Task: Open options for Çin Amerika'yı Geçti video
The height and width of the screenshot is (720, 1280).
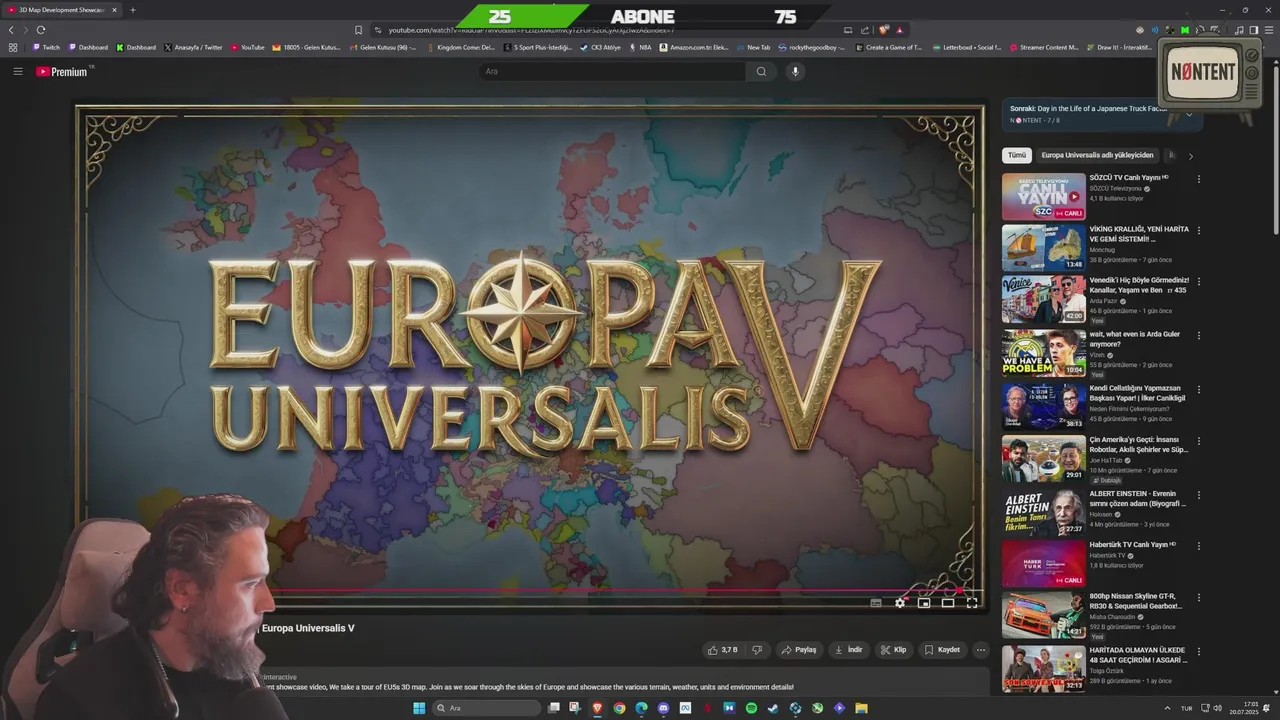Action: coord(1199,441)
